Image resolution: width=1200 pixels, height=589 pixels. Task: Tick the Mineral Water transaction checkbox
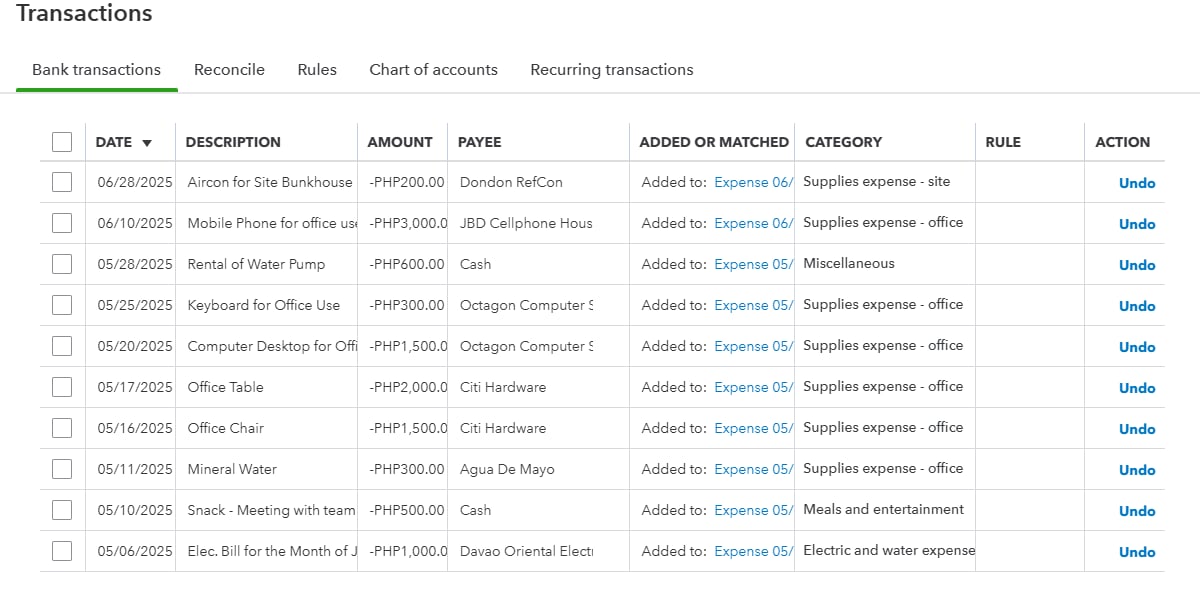pyautogui.click(x=62, y=469)
